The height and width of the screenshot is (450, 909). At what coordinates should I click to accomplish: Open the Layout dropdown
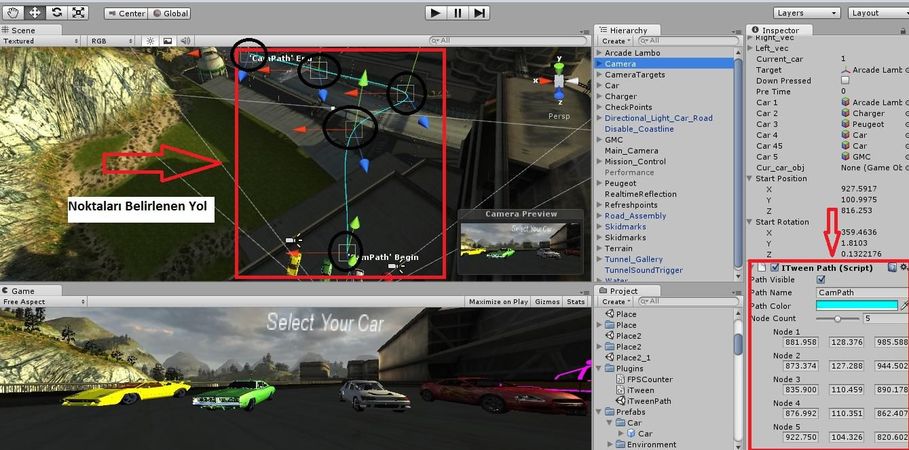[872, 13]
